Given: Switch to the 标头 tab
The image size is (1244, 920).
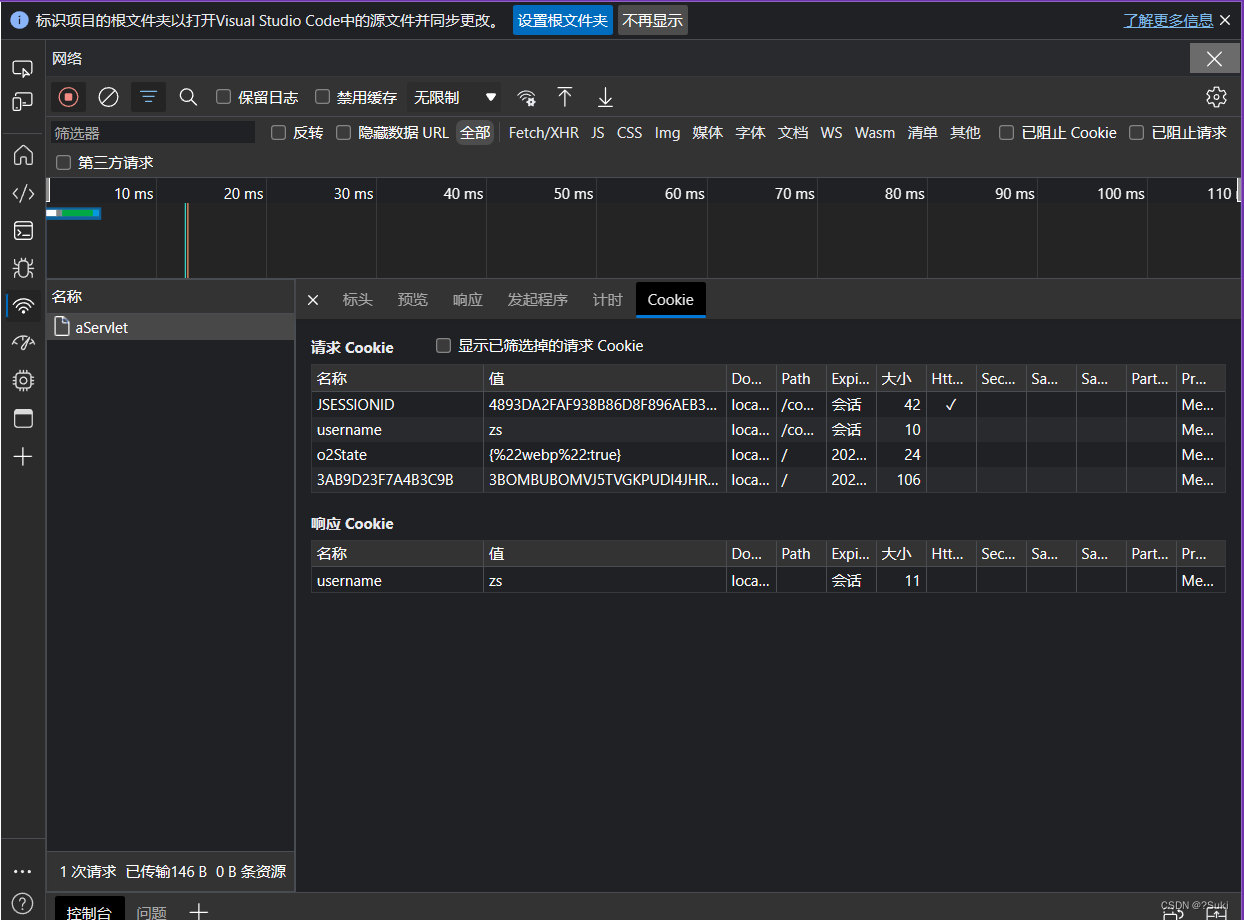Looking at the screenshot, I should [x=357, y=300].
